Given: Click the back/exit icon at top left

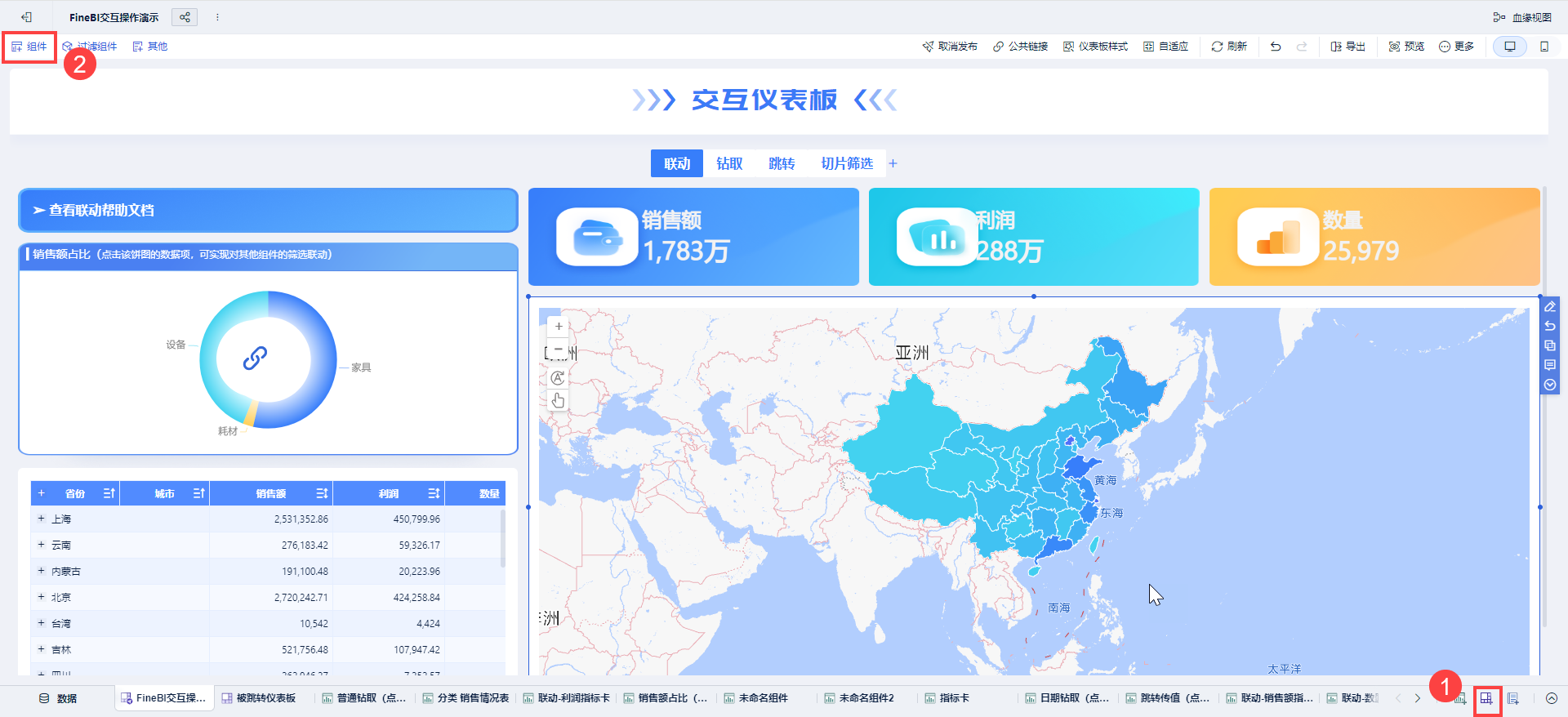Looking at the screenshot, I should pos(27,17).
